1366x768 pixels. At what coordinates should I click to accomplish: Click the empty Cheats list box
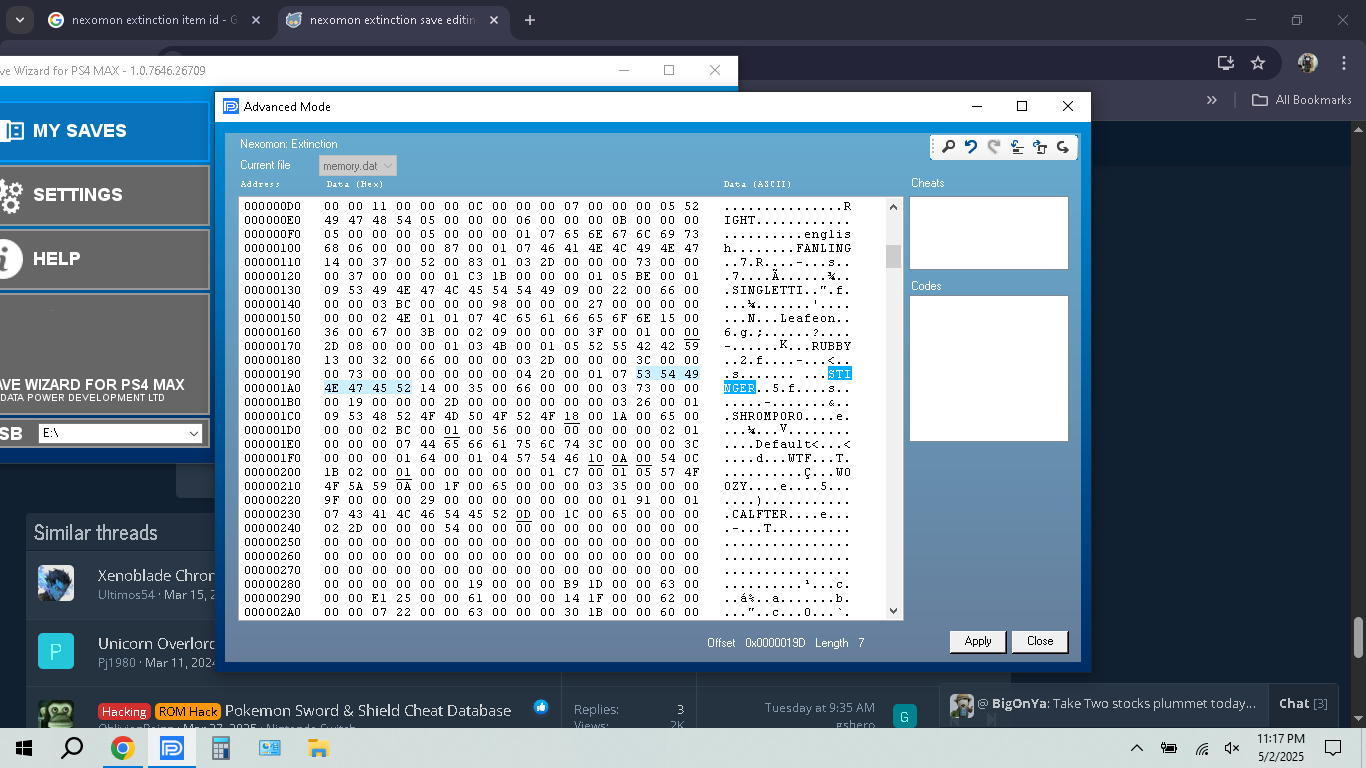point(989,233)
